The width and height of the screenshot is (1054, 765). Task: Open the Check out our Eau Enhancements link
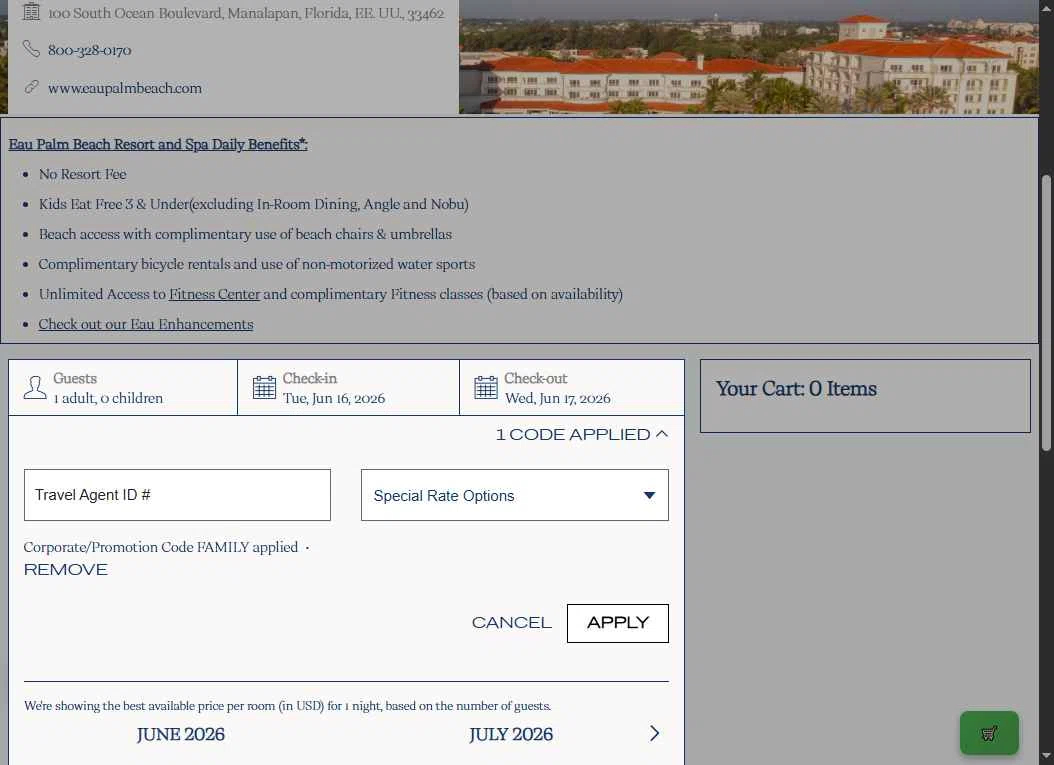pyautogui.click(x=146, y=324)
